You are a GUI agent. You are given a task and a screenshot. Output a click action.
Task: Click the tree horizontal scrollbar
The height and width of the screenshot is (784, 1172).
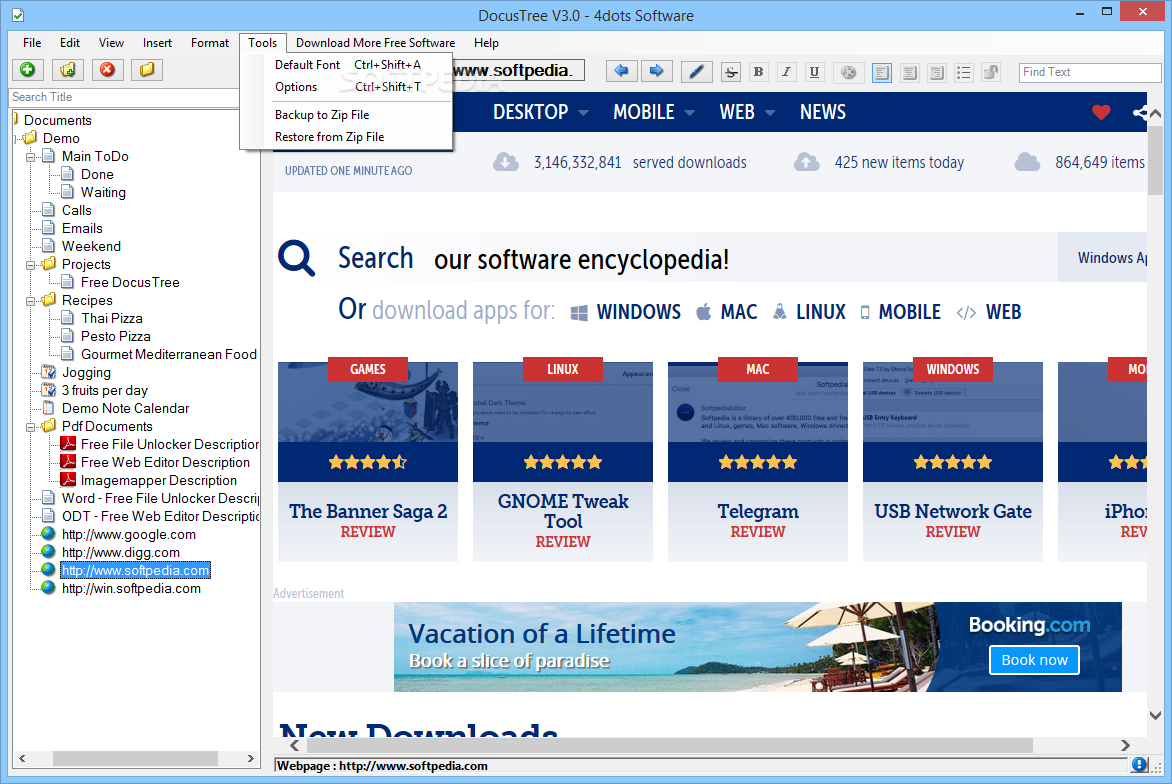click(x=135, y=758)
